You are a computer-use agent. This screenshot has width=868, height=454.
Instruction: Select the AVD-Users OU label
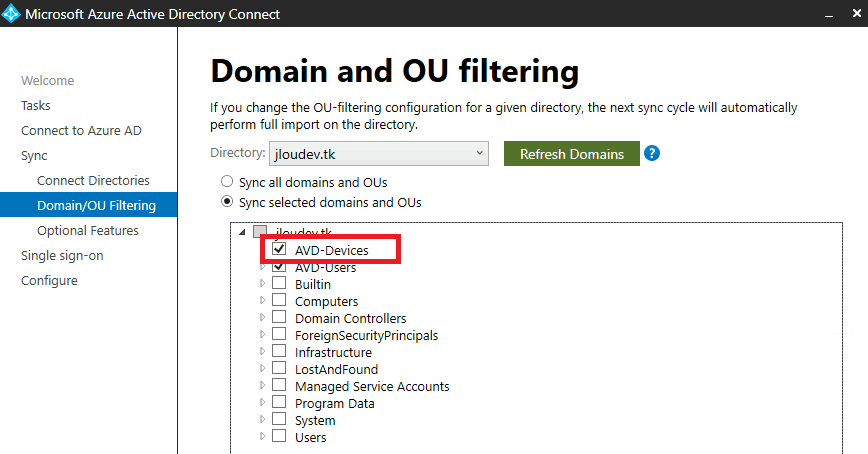pos(326,268)
